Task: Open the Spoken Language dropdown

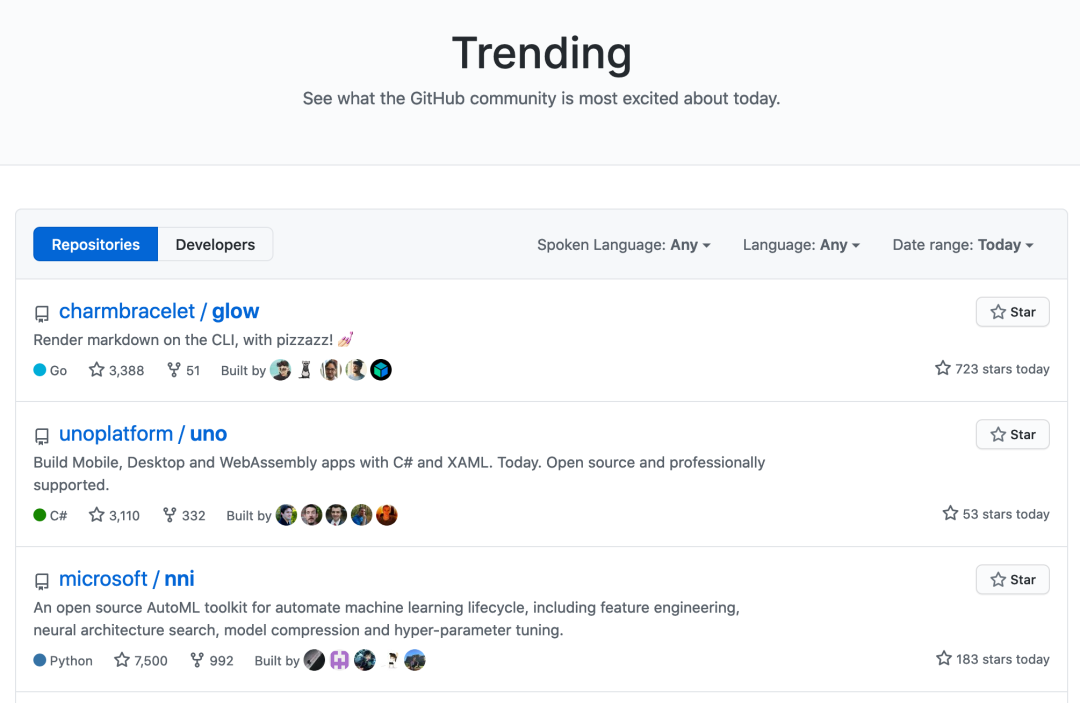Action: click(623, 245)
